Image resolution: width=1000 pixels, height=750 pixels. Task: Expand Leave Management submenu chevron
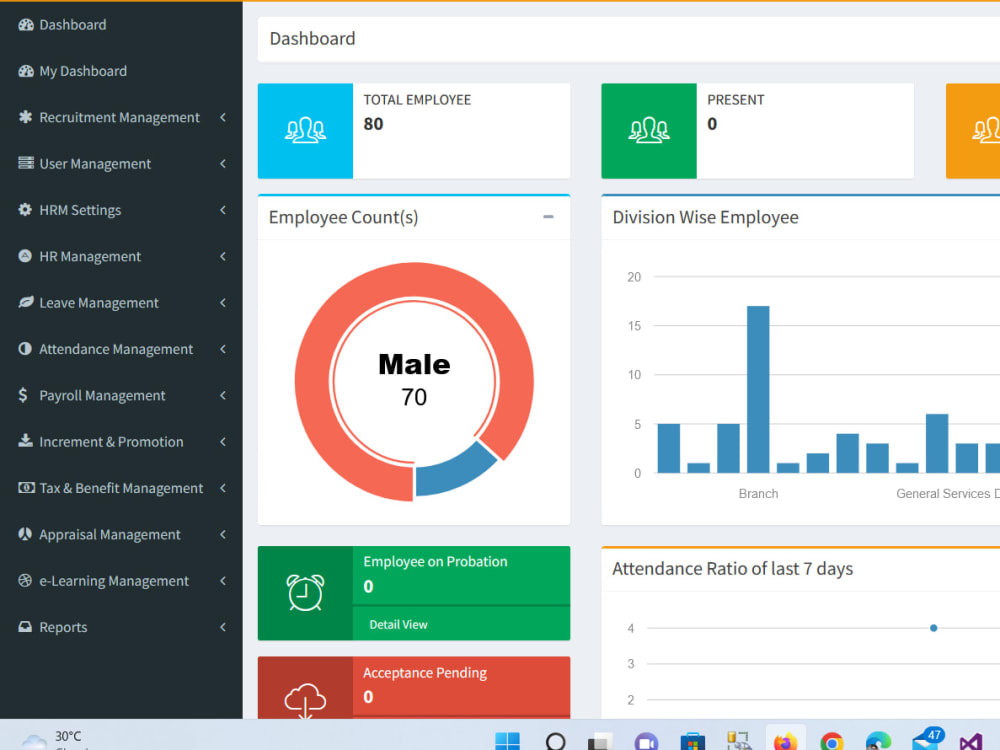(x=223, y=303)
